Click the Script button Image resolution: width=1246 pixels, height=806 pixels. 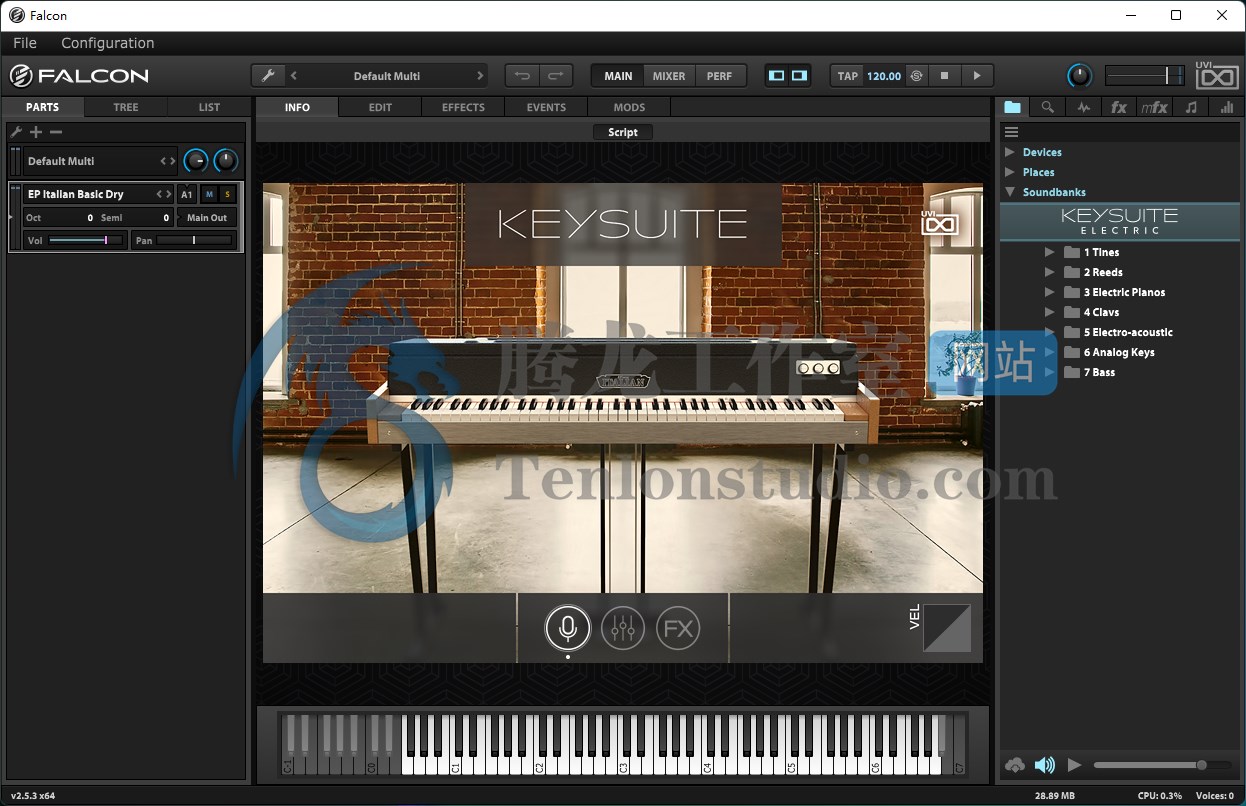pos(623,132)
